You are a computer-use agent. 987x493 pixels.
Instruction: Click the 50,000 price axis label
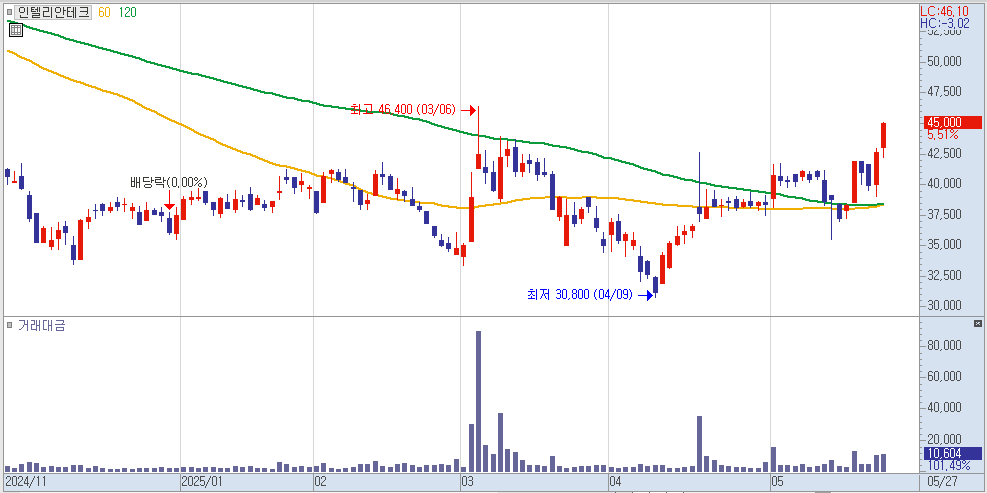click(x=944, y=61)
